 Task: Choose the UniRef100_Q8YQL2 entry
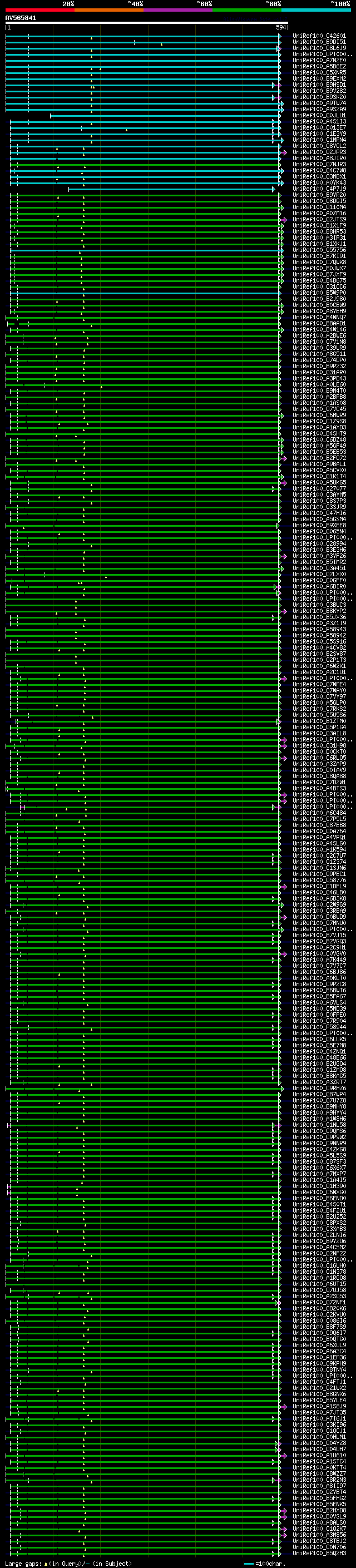[319, 146]
